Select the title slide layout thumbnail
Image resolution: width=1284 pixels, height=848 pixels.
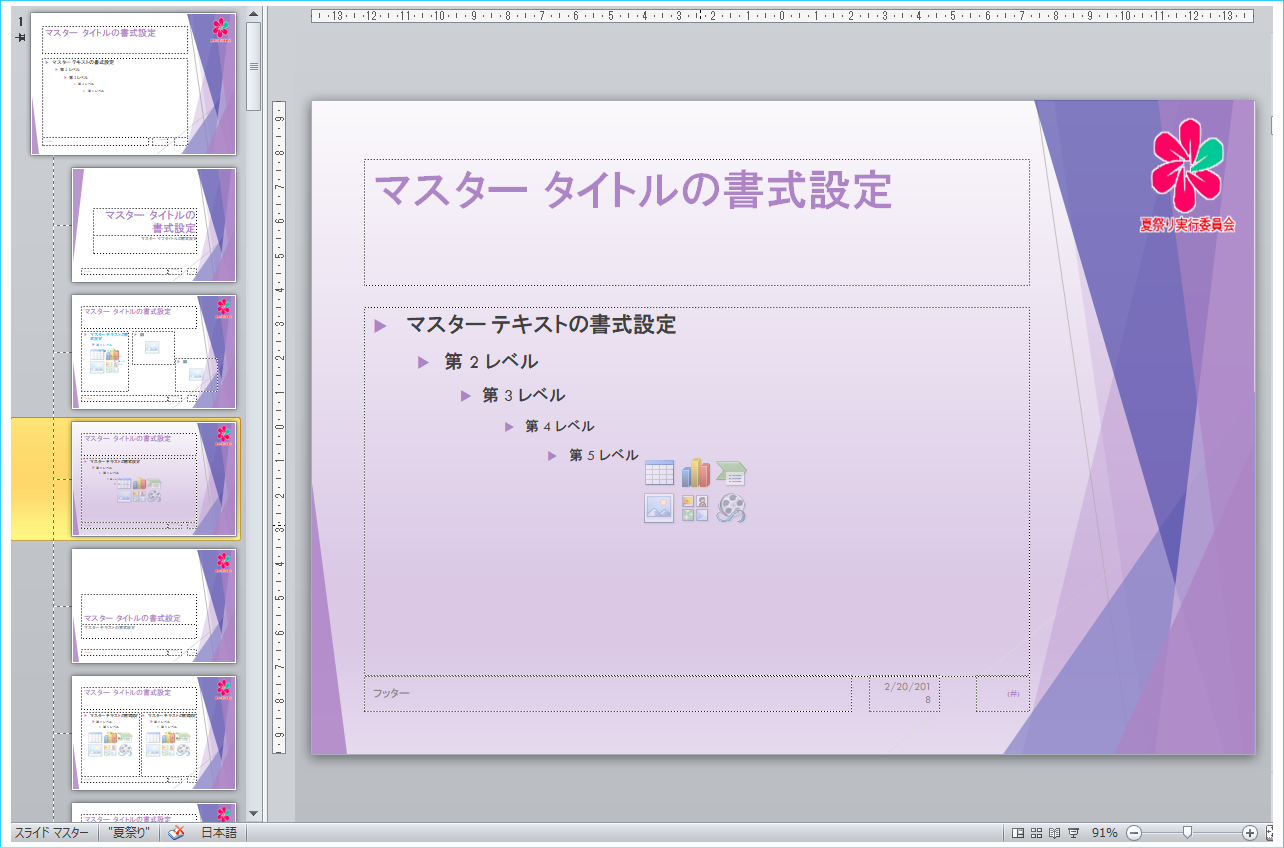tap(154, 225)
